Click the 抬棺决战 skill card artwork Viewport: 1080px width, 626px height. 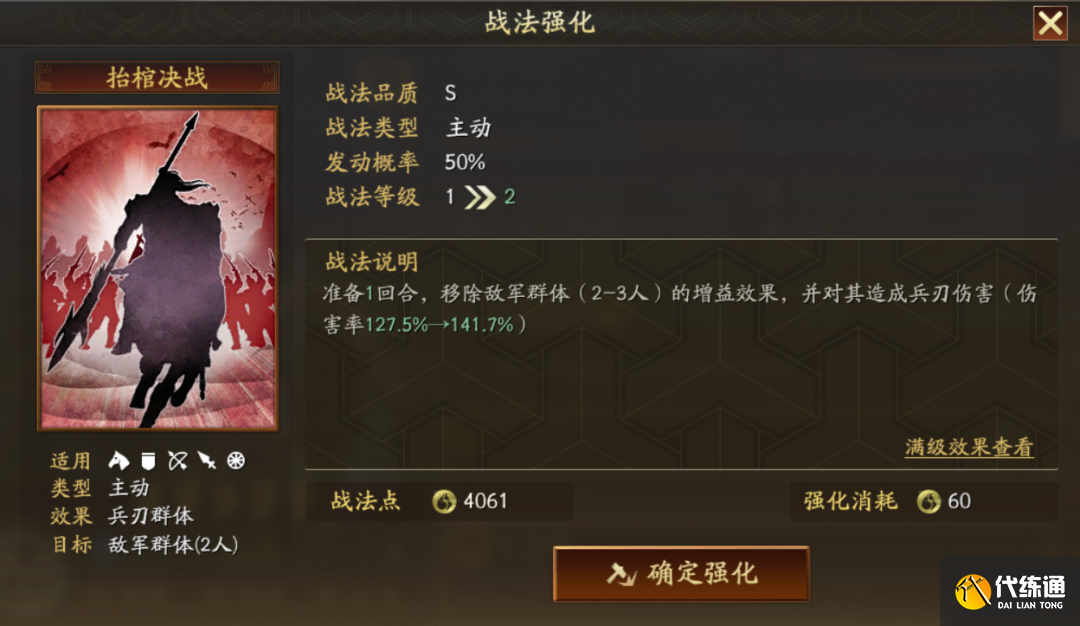pyautogui.click(x=158, y=269)
